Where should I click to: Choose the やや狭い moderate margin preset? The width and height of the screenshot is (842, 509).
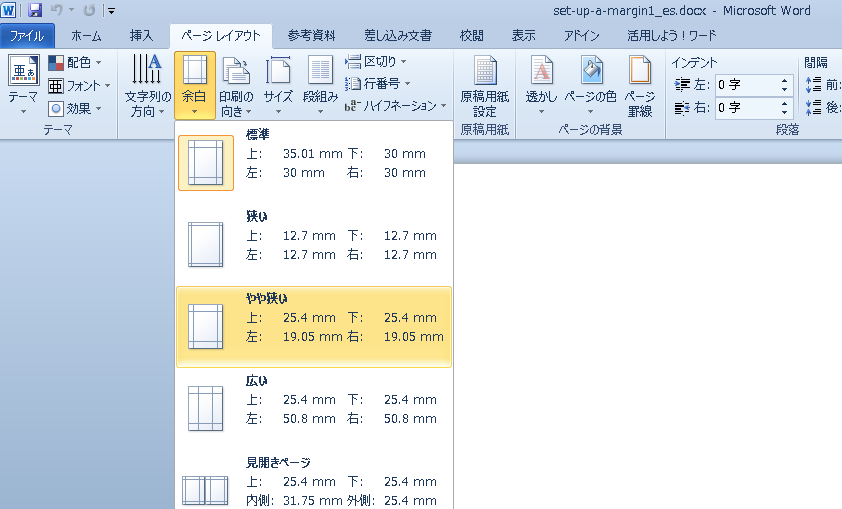click(314, 326)
